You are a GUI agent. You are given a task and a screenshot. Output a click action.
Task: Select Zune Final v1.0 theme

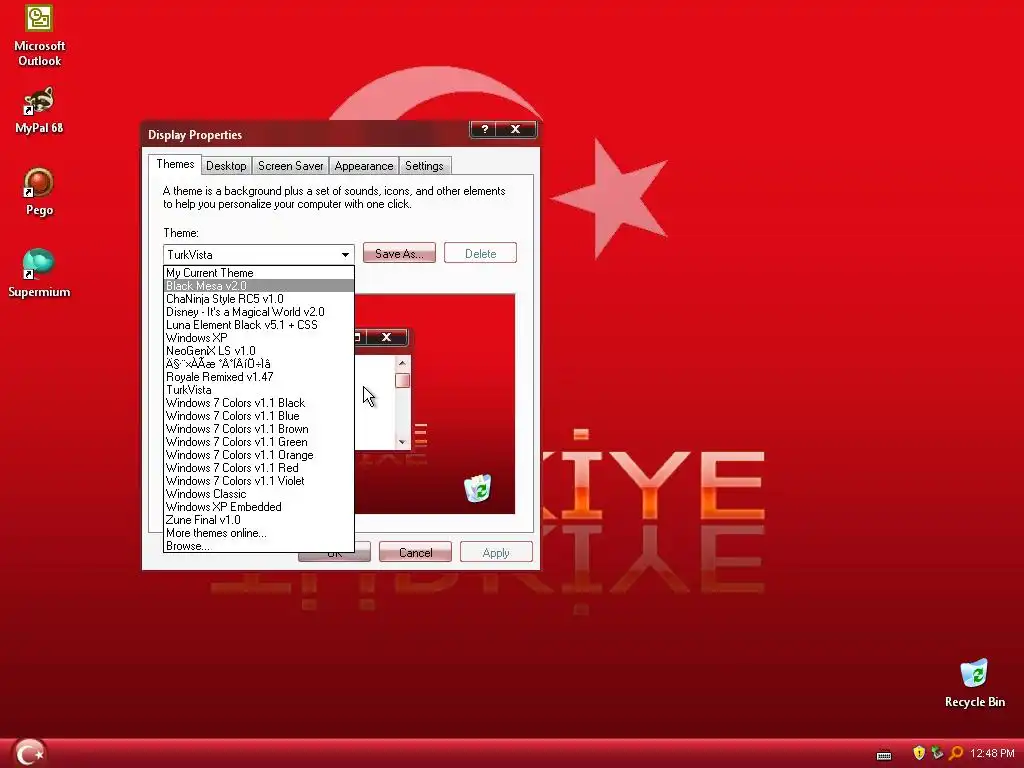(259, 520)
